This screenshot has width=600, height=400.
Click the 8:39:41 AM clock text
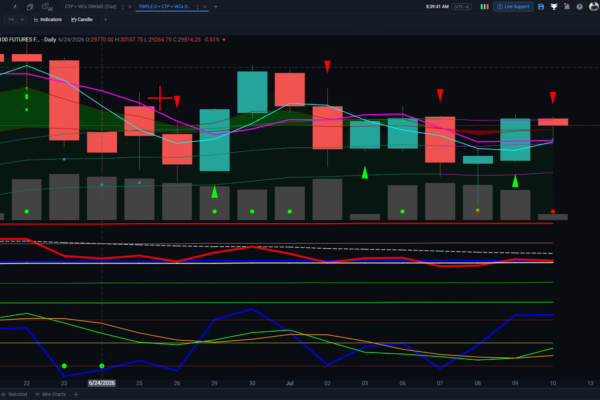437,7
